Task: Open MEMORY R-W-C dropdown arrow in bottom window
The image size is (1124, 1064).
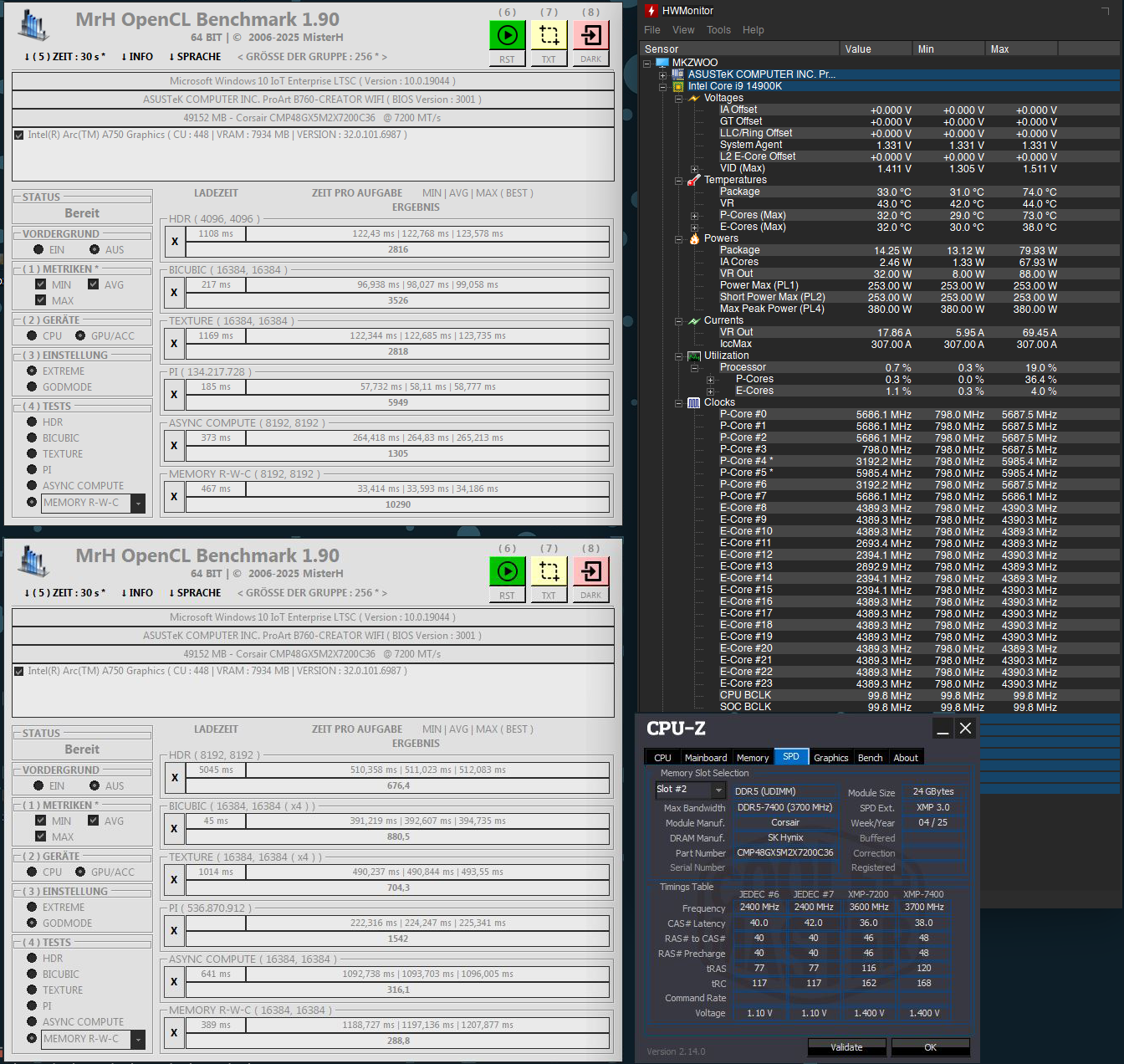Action: pos(138,1039)
